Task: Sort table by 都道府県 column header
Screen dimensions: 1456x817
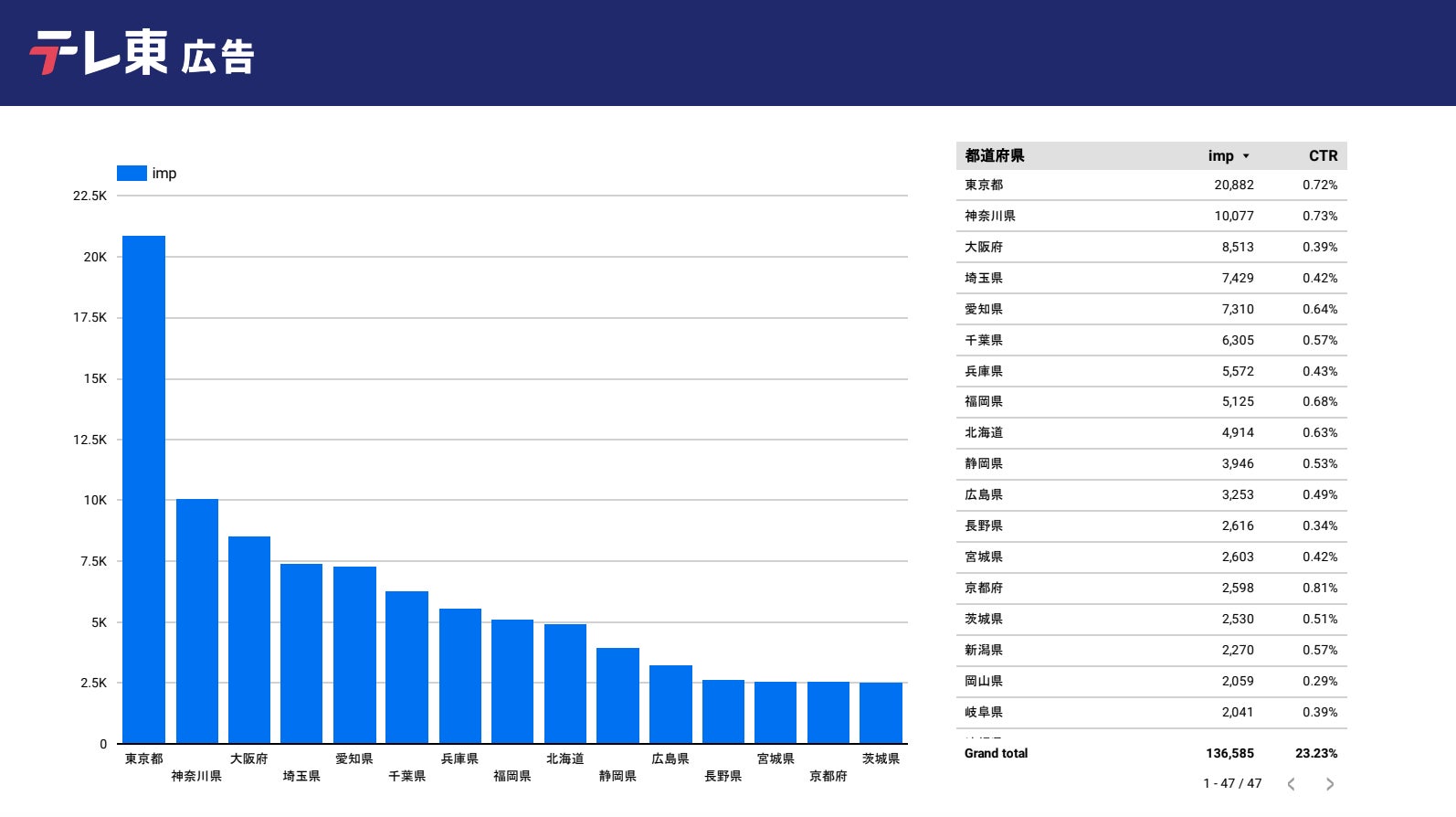Action: click(995, 155)
